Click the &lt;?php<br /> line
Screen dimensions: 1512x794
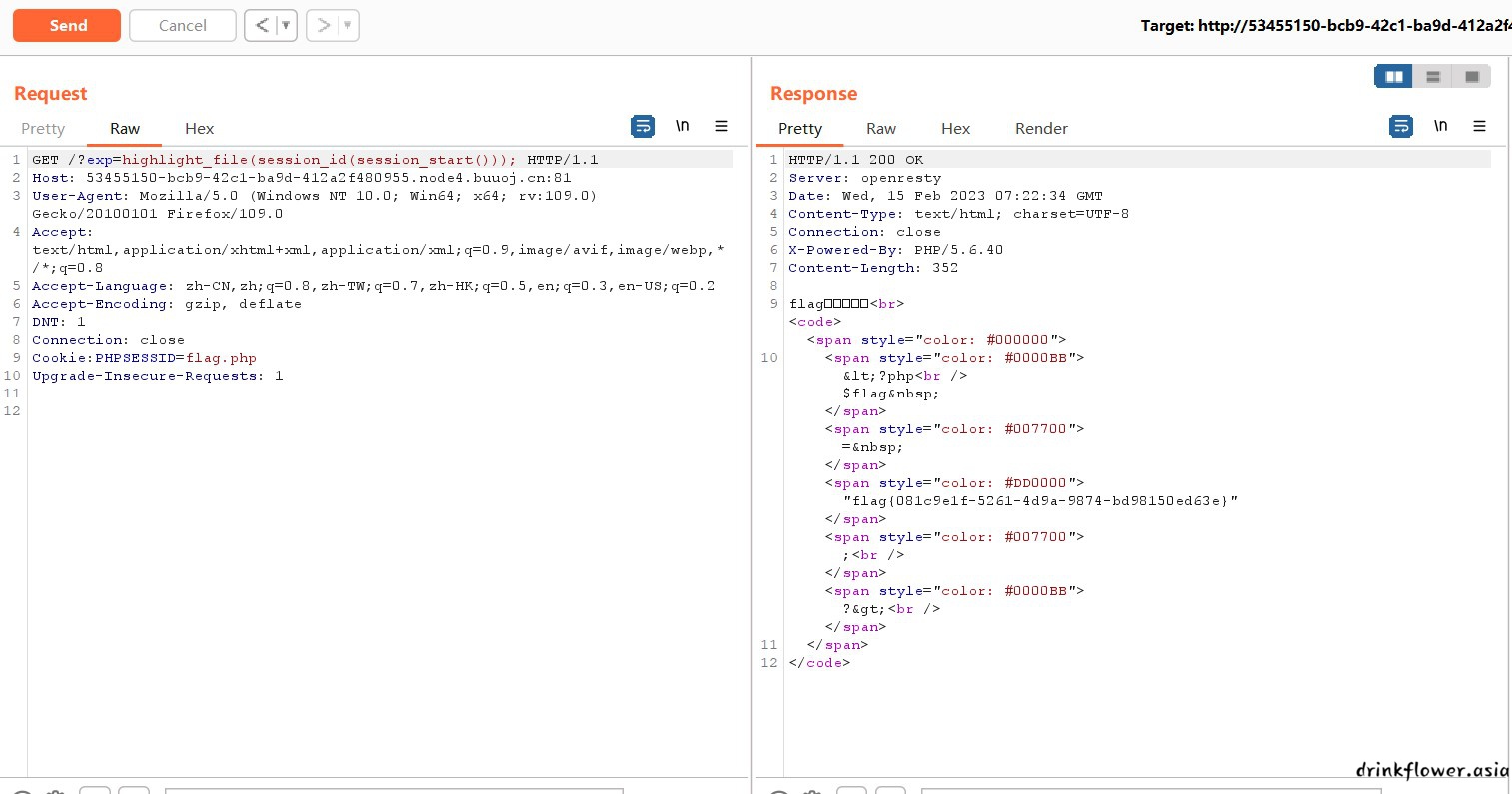(904, 375)
